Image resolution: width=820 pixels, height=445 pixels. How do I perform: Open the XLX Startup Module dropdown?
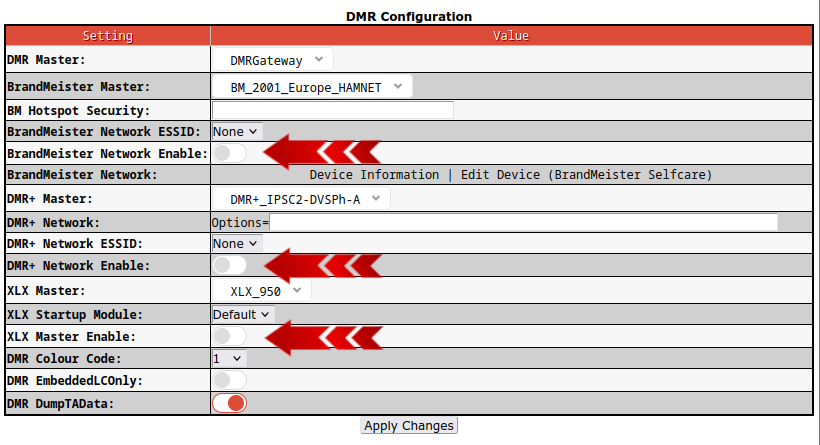[242, 314]
